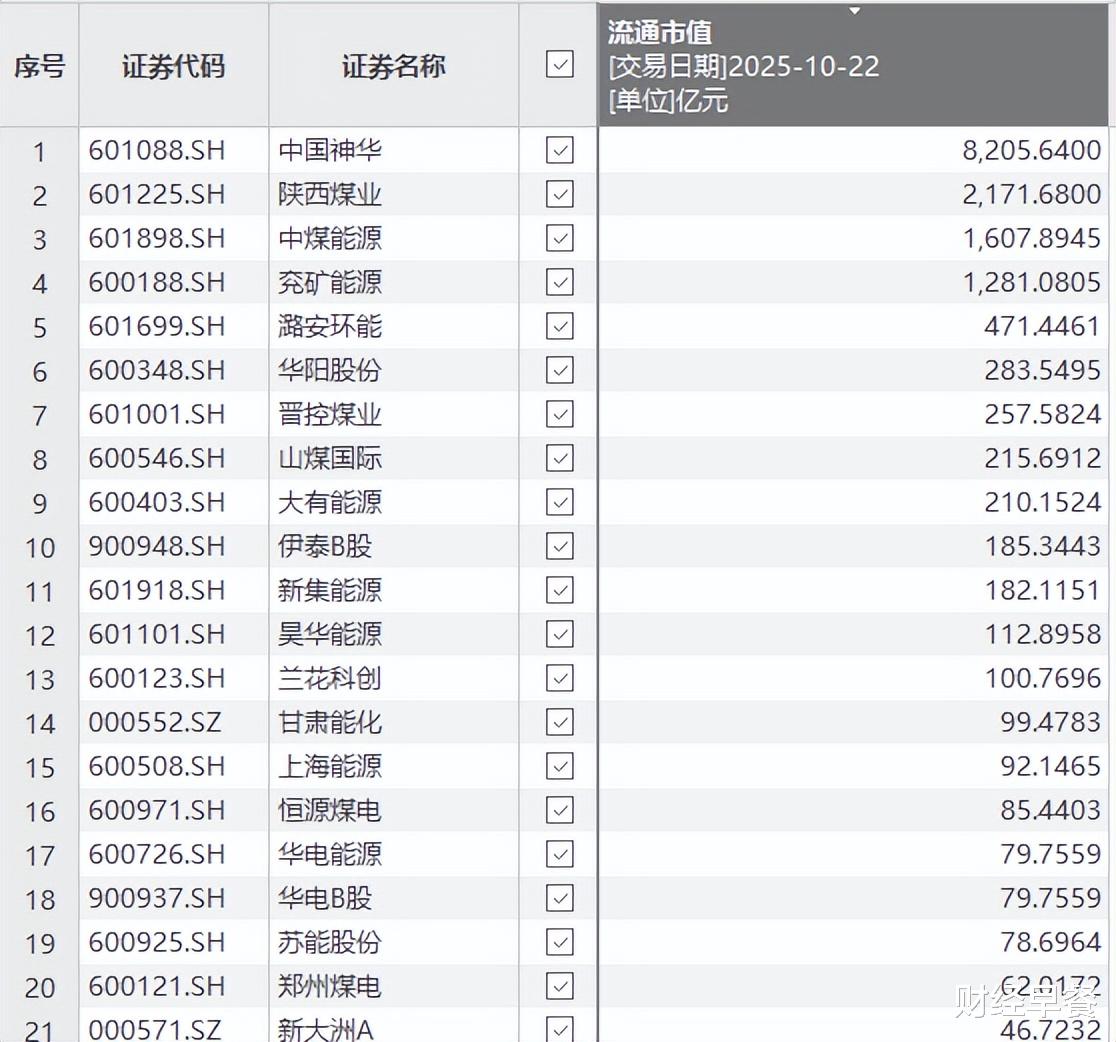Viewport: 1116px width, 1042px height.
Task: Select security code 900948.SH
Action: (157, 547)
